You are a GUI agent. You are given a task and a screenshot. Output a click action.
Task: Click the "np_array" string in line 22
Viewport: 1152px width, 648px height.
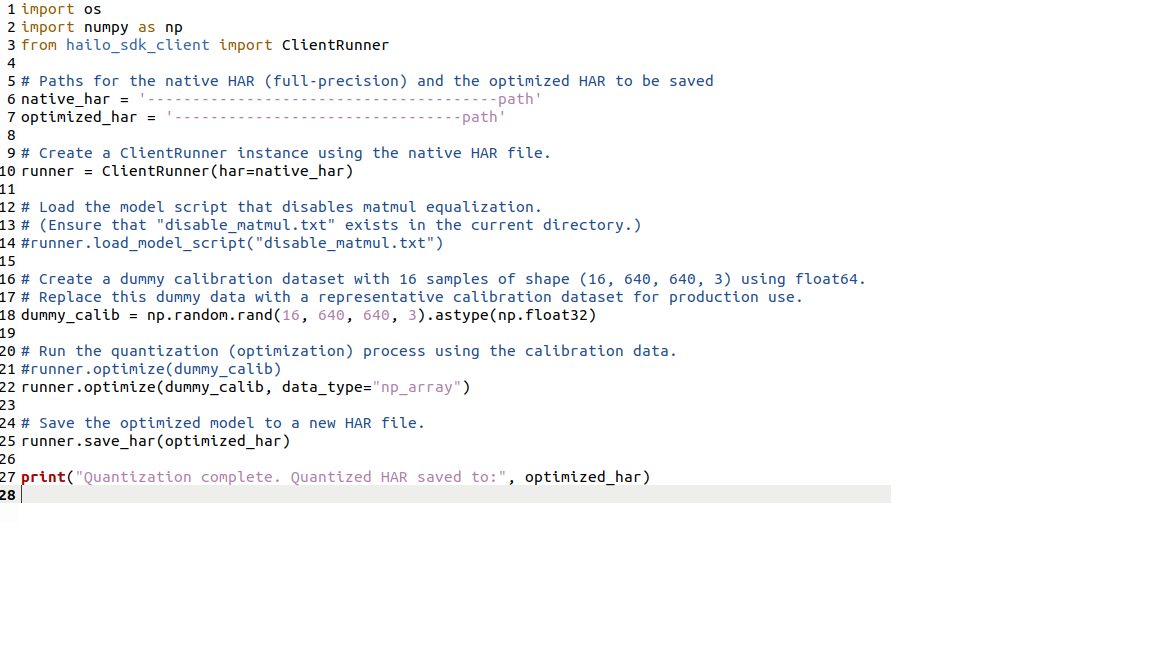coord(420,387)
